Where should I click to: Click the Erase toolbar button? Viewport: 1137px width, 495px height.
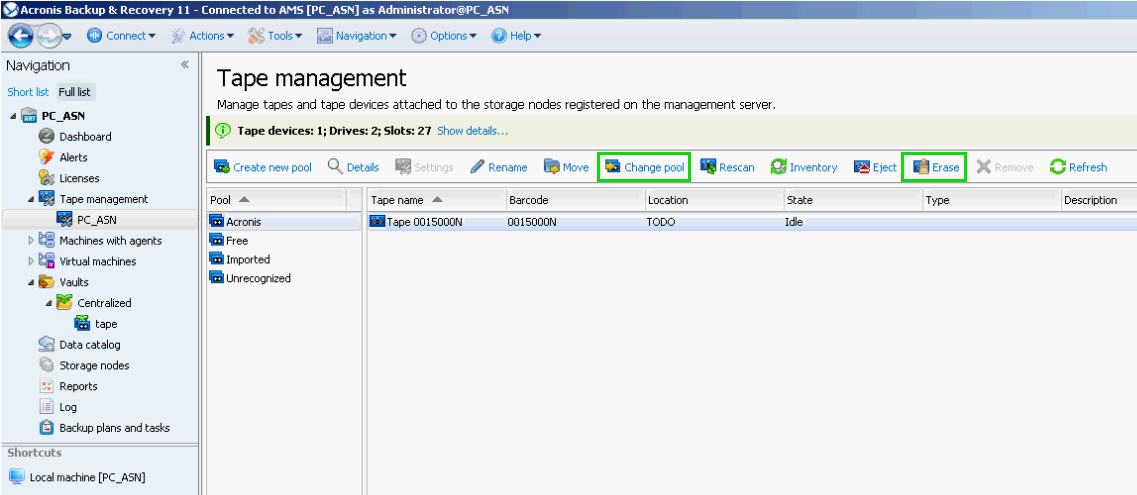935,167
